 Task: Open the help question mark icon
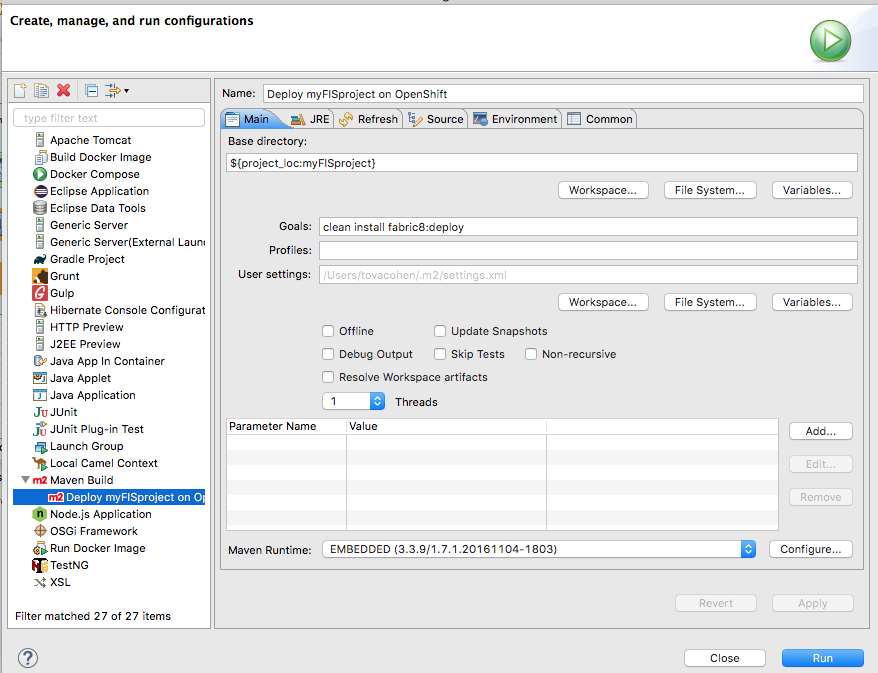[x=27, y=658]
